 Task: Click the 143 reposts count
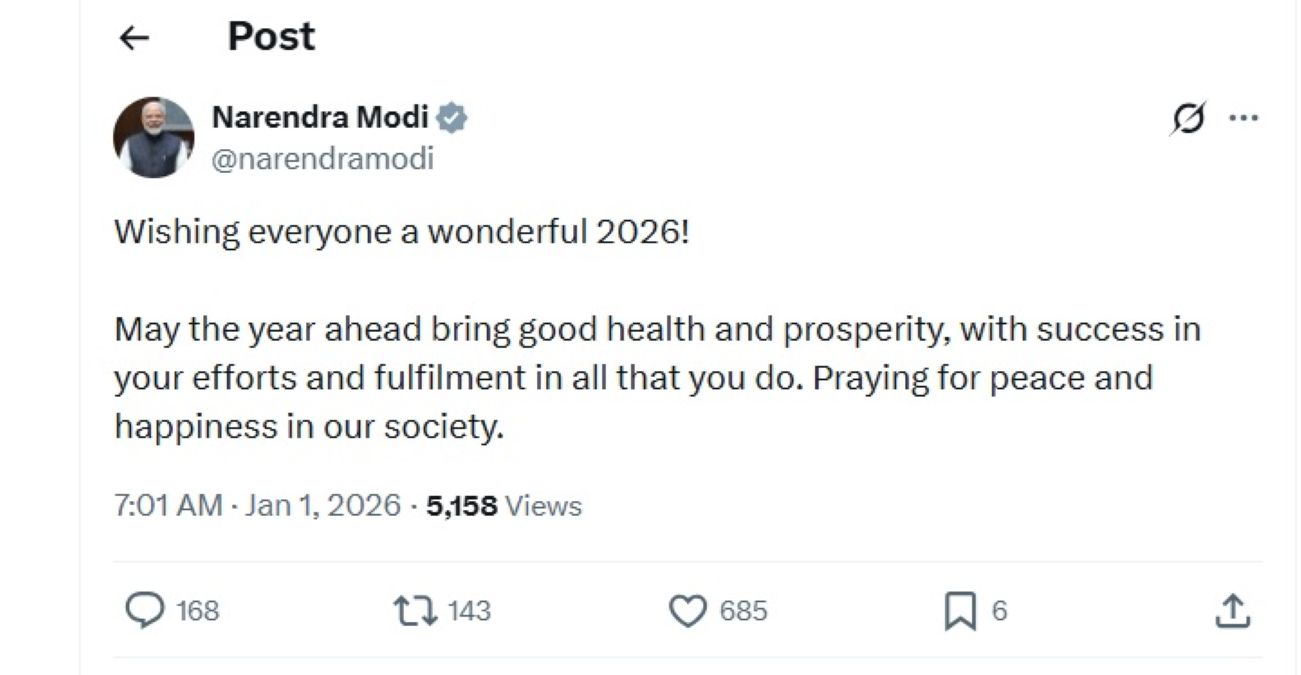[469, 610]
